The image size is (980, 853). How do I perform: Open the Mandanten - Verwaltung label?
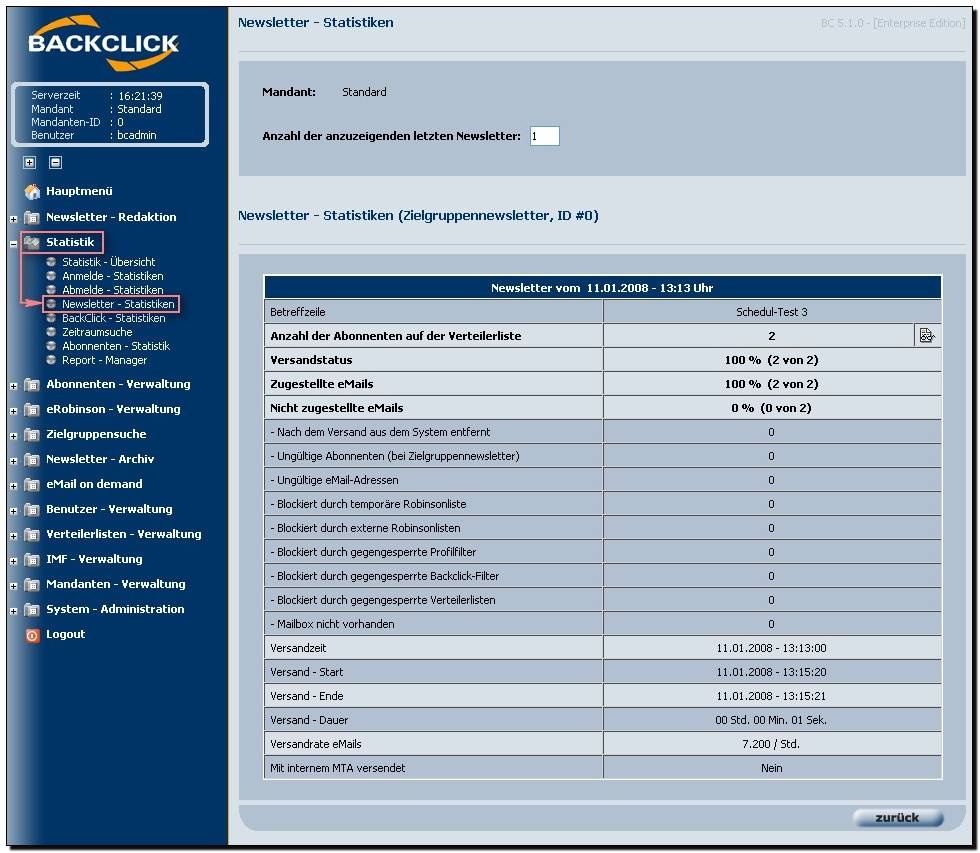point(116,584)
